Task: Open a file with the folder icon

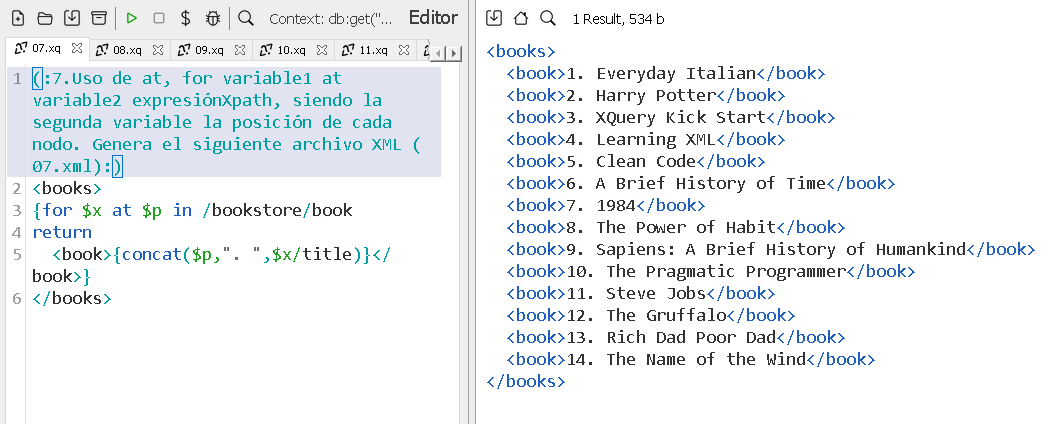Action: [45, 18]
